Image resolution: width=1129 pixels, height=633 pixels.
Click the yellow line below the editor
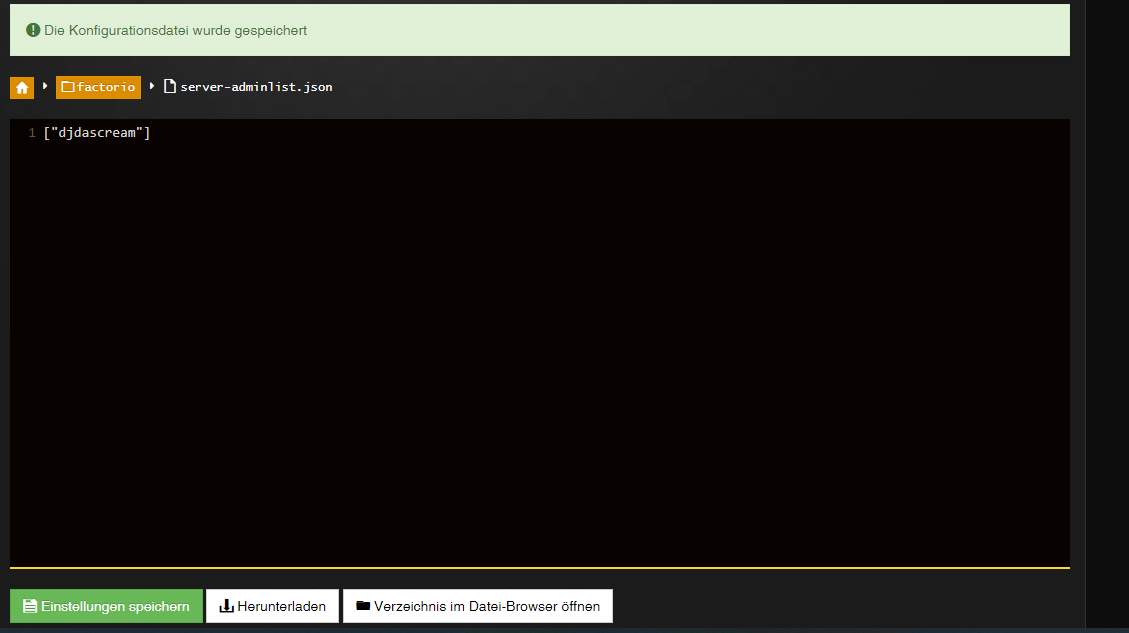pos(539,568)
